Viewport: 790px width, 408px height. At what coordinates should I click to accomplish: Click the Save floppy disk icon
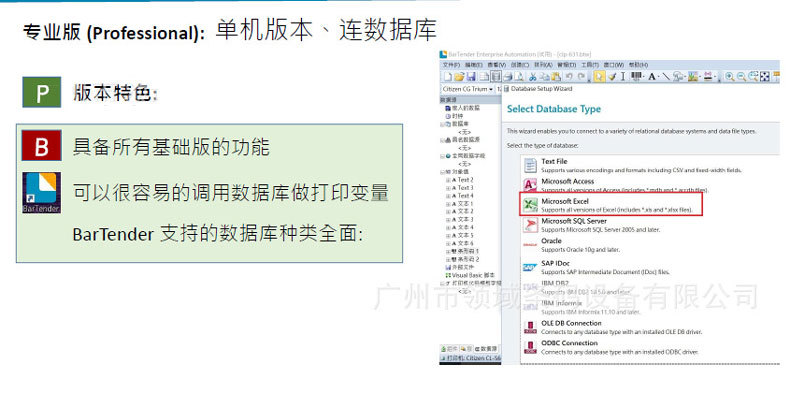471,77
